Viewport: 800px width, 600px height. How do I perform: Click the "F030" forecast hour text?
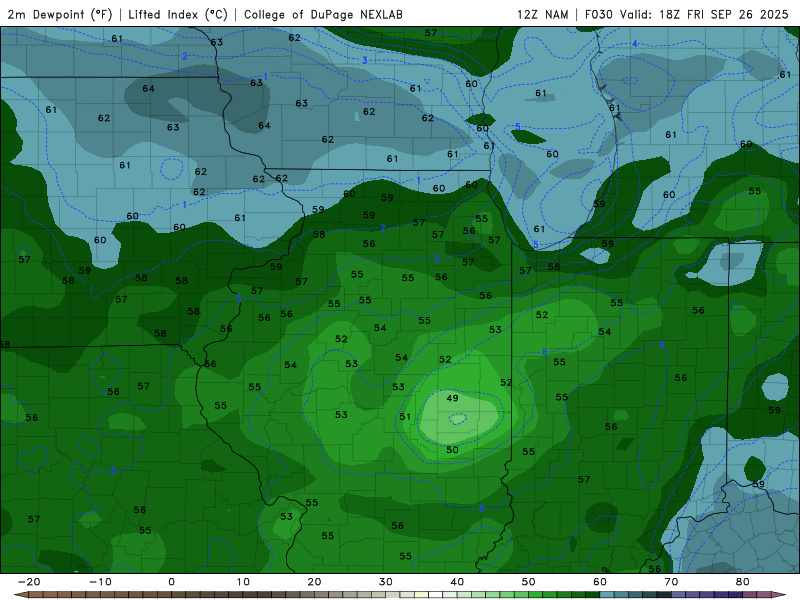598,14
